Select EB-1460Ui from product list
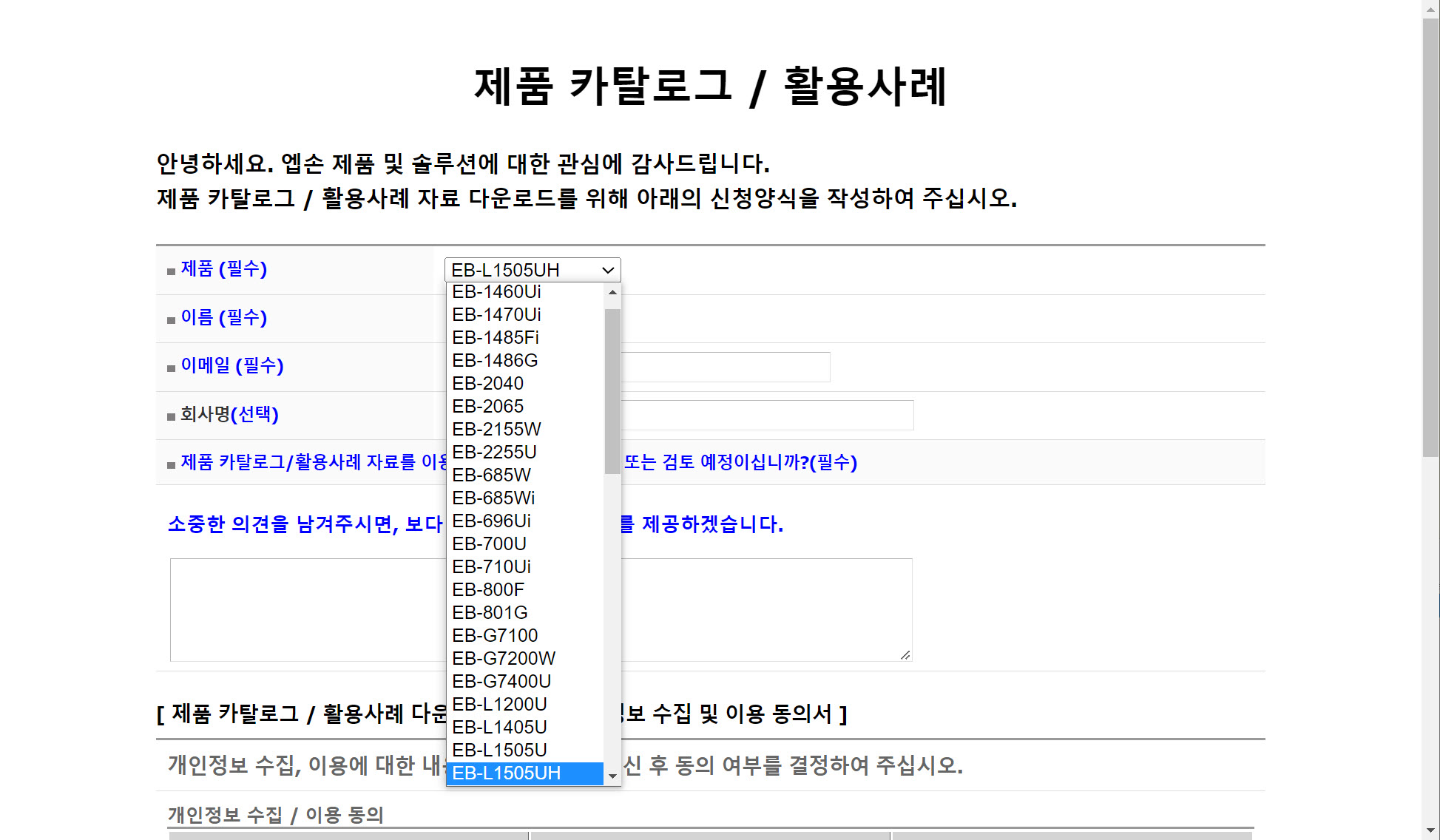 (496, 292)
